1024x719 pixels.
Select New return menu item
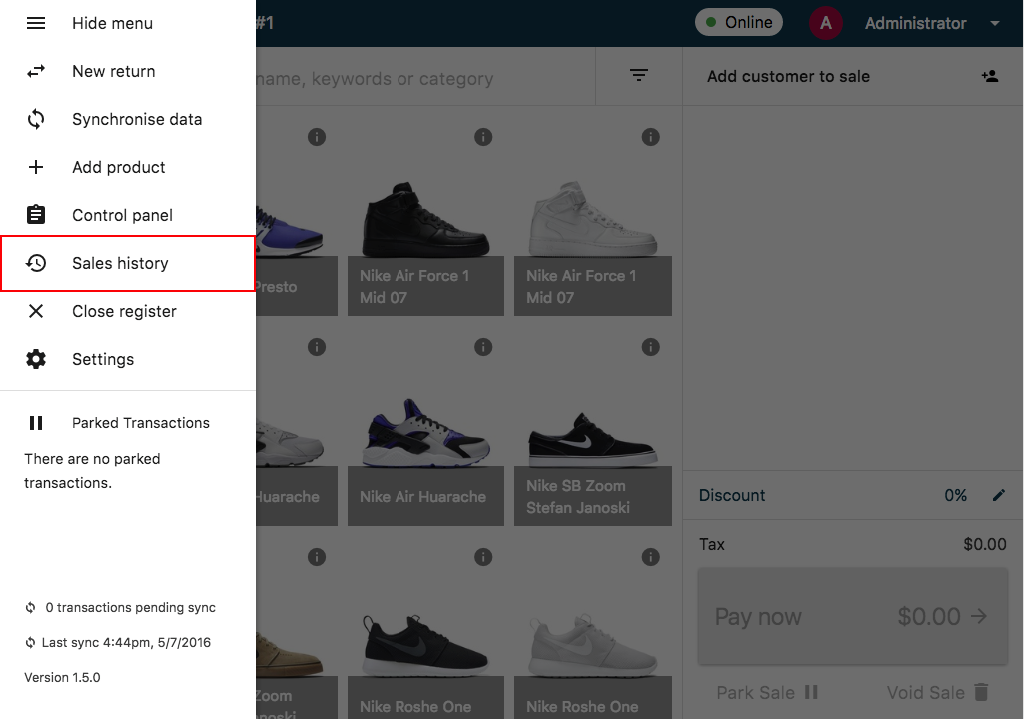click(128, 71)
